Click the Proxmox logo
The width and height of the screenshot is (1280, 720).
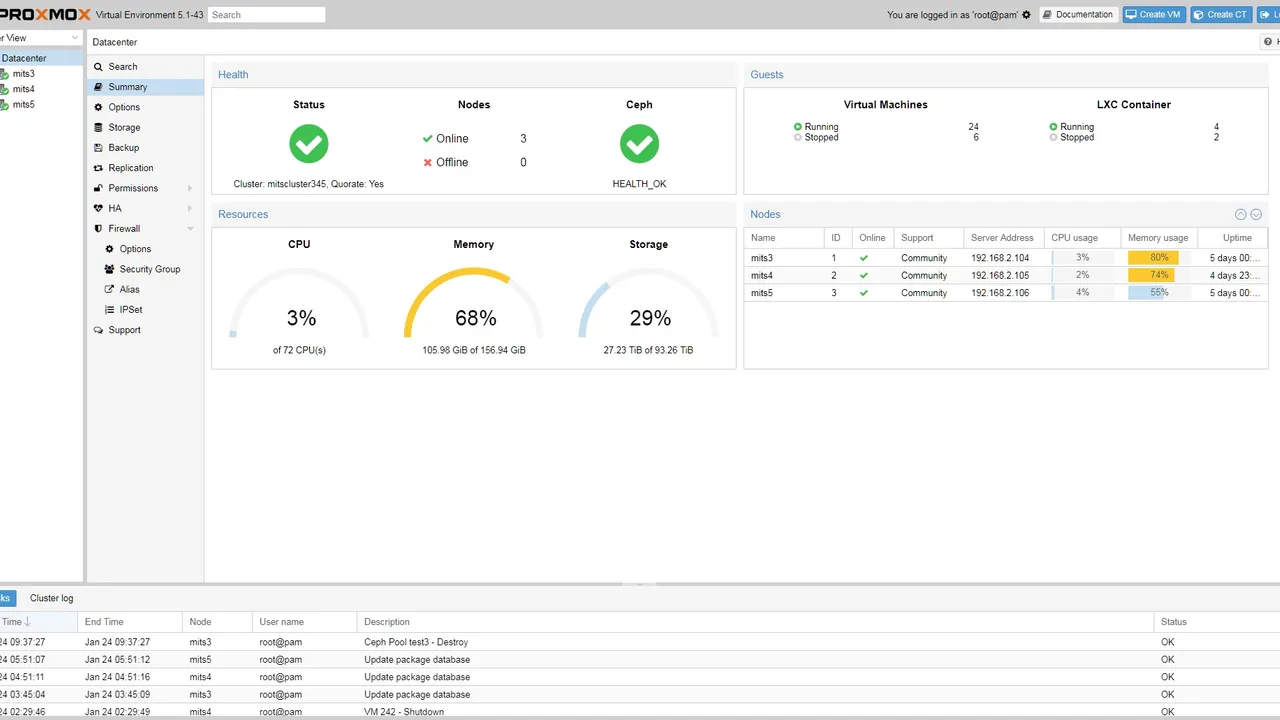click(x=45, y=14)
